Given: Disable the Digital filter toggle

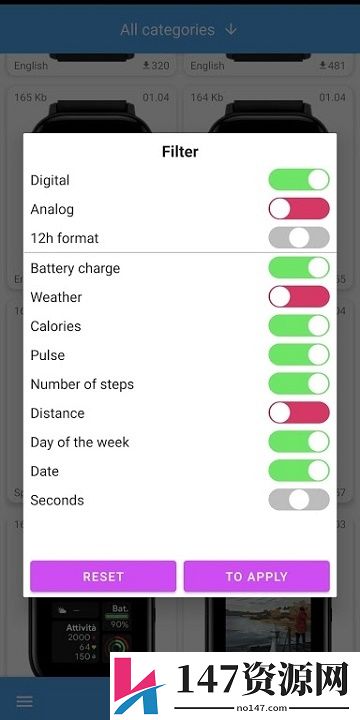Looking at the screenshot, I should (x=299, y=180).
